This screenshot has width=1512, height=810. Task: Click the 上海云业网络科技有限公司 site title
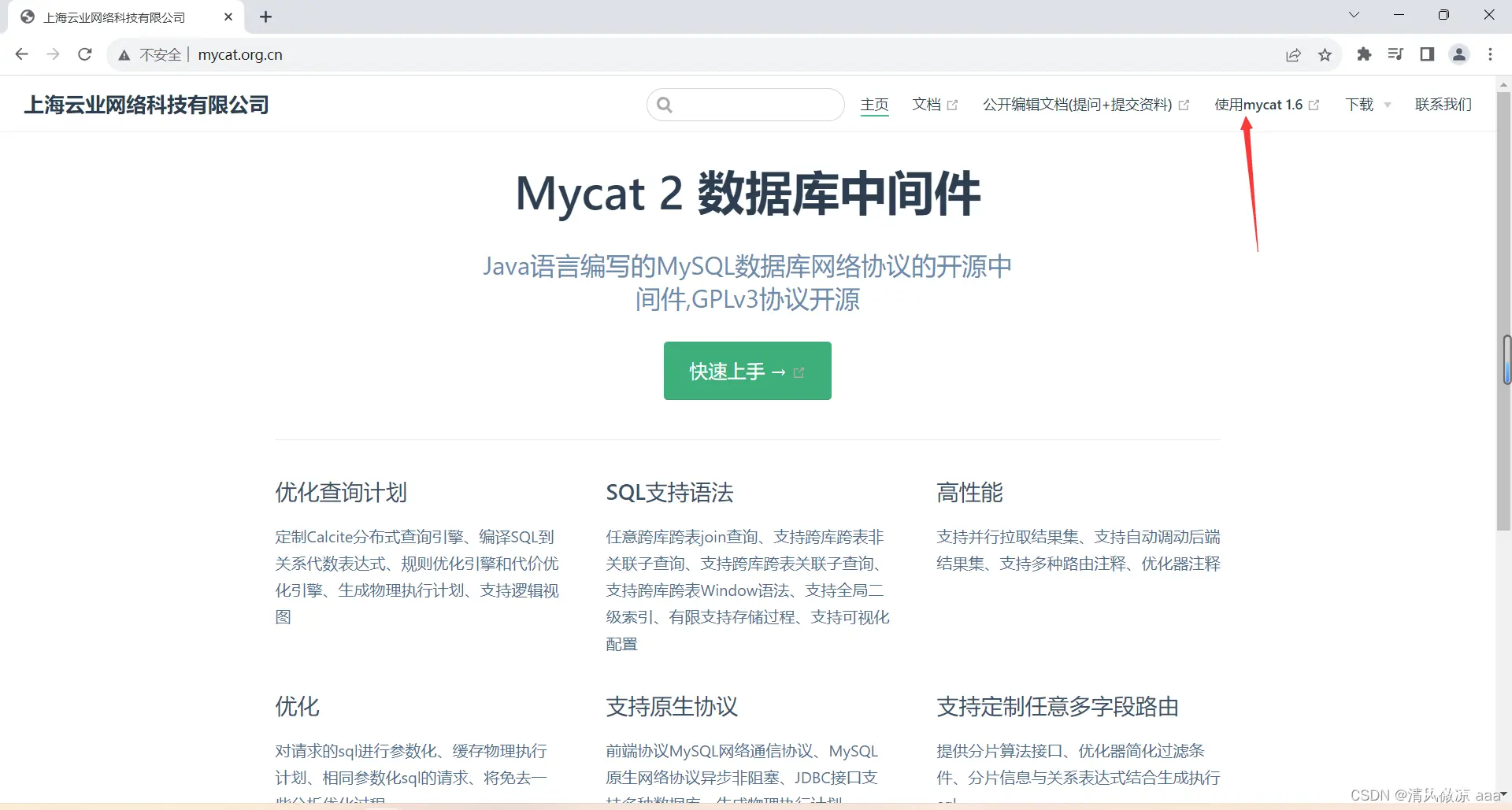pyautogui.click(x=146, y=105)
